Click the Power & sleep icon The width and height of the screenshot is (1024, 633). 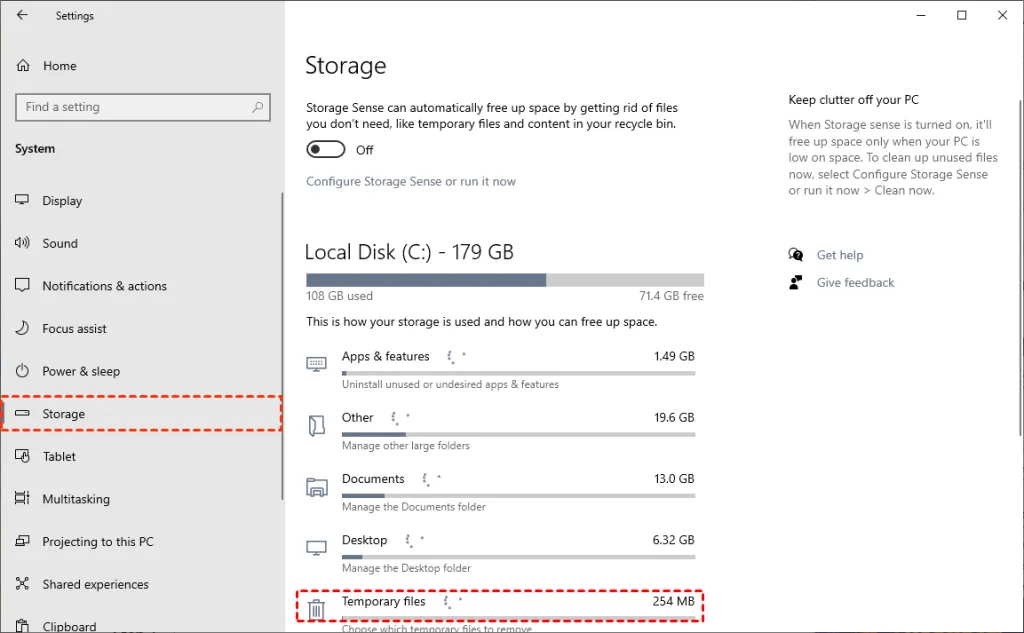[23, 371]
